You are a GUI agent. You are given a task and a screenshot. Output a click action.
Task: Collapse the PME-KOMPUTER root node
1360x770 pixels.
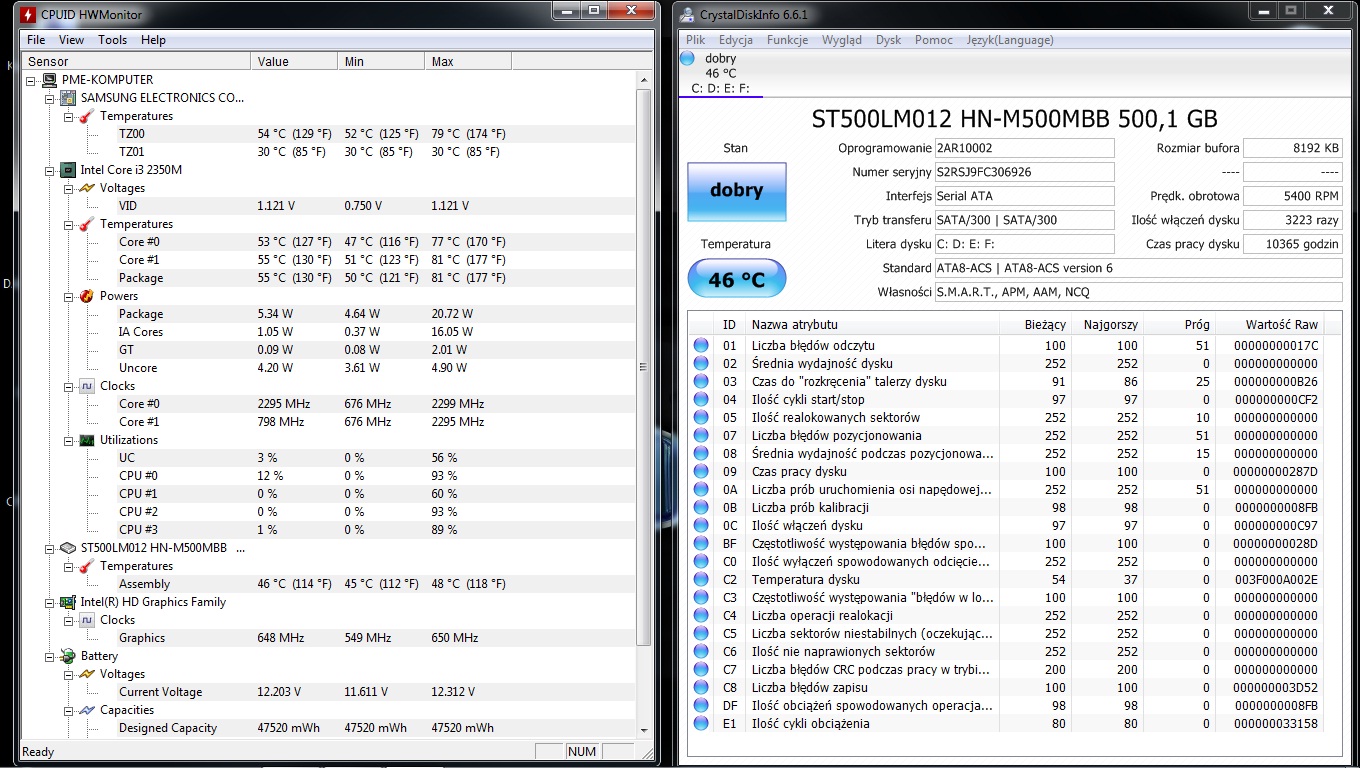point(31,80)
